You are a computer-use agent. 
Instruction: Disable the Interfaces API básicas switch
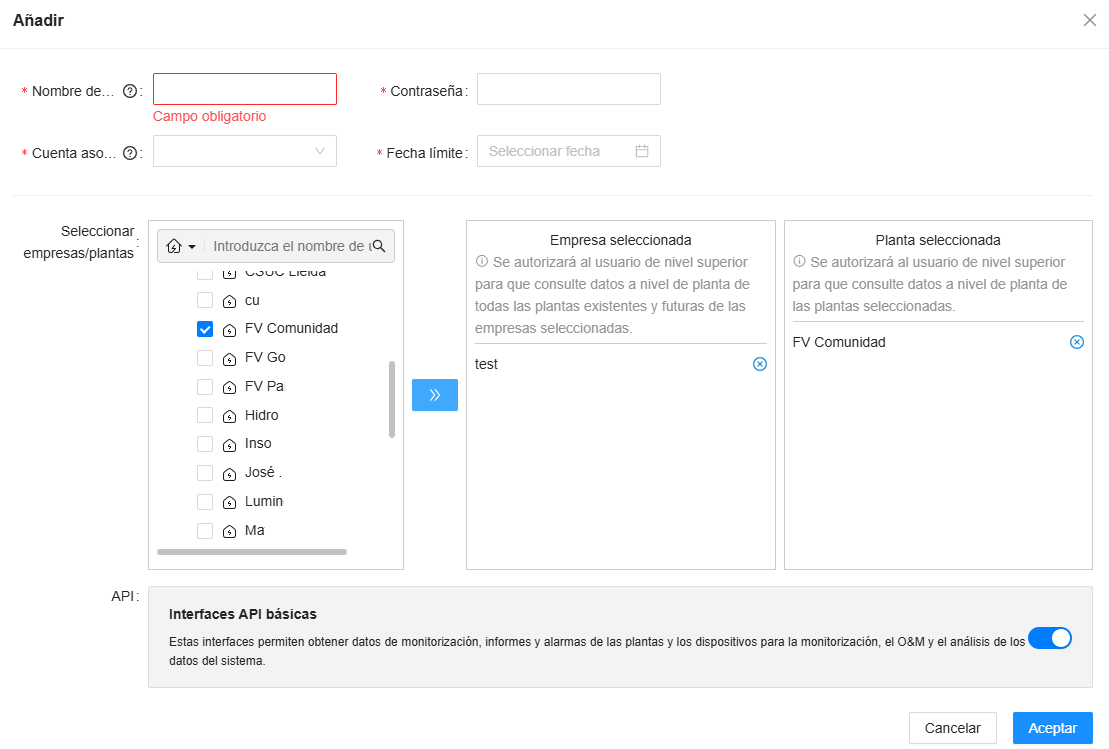[x=1050, y=638]
